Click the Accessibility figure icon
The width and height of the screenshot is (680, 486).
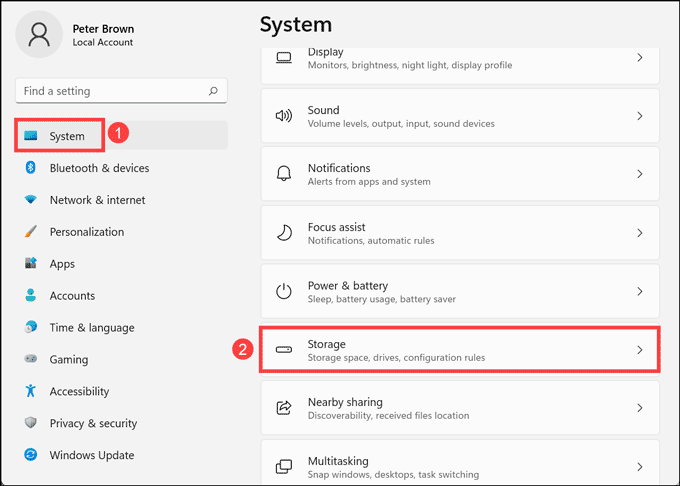click(30, 391)
